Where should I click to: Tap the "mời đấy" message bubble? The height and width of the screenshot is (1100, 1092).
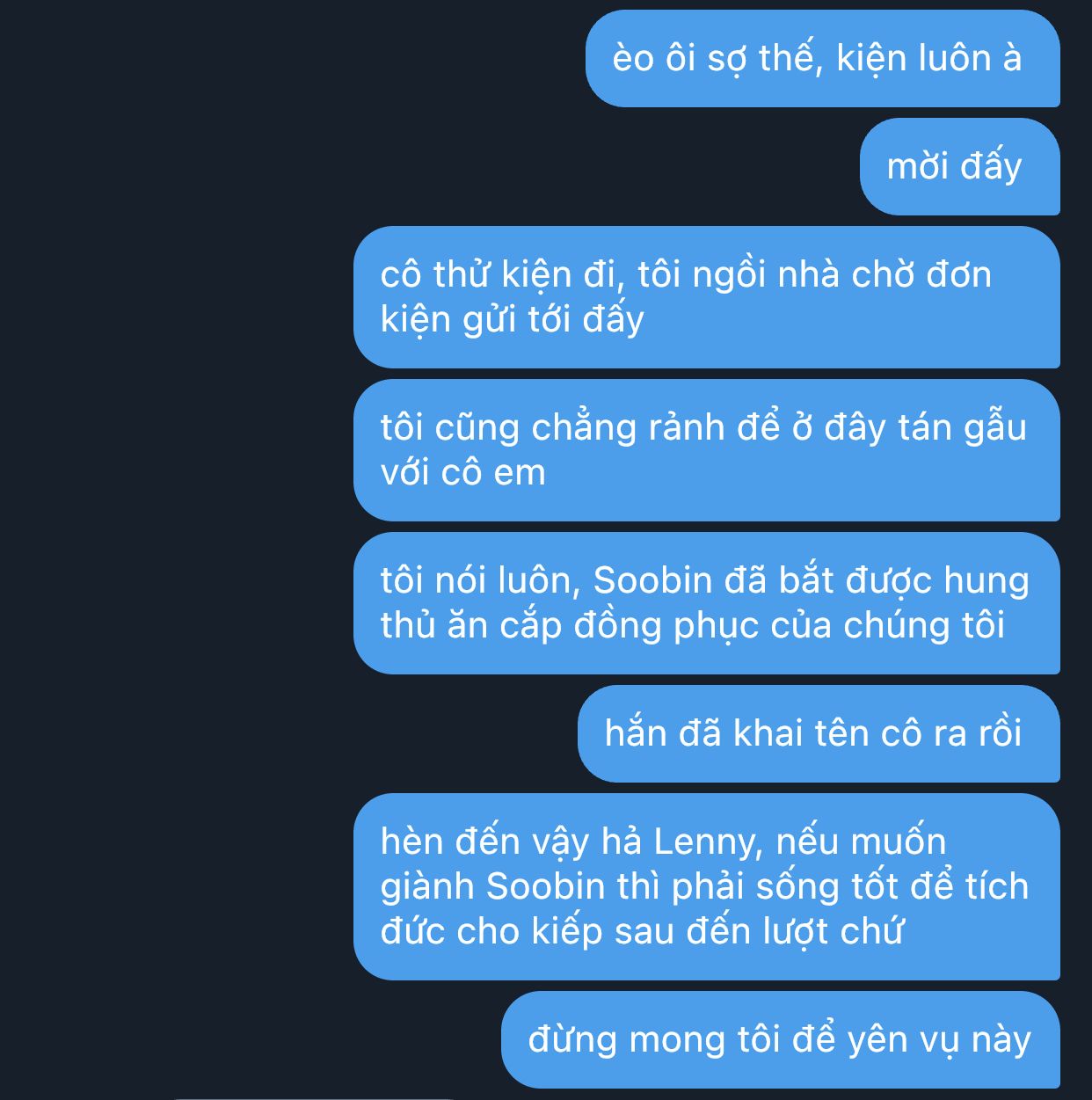(x=959, y=167)
